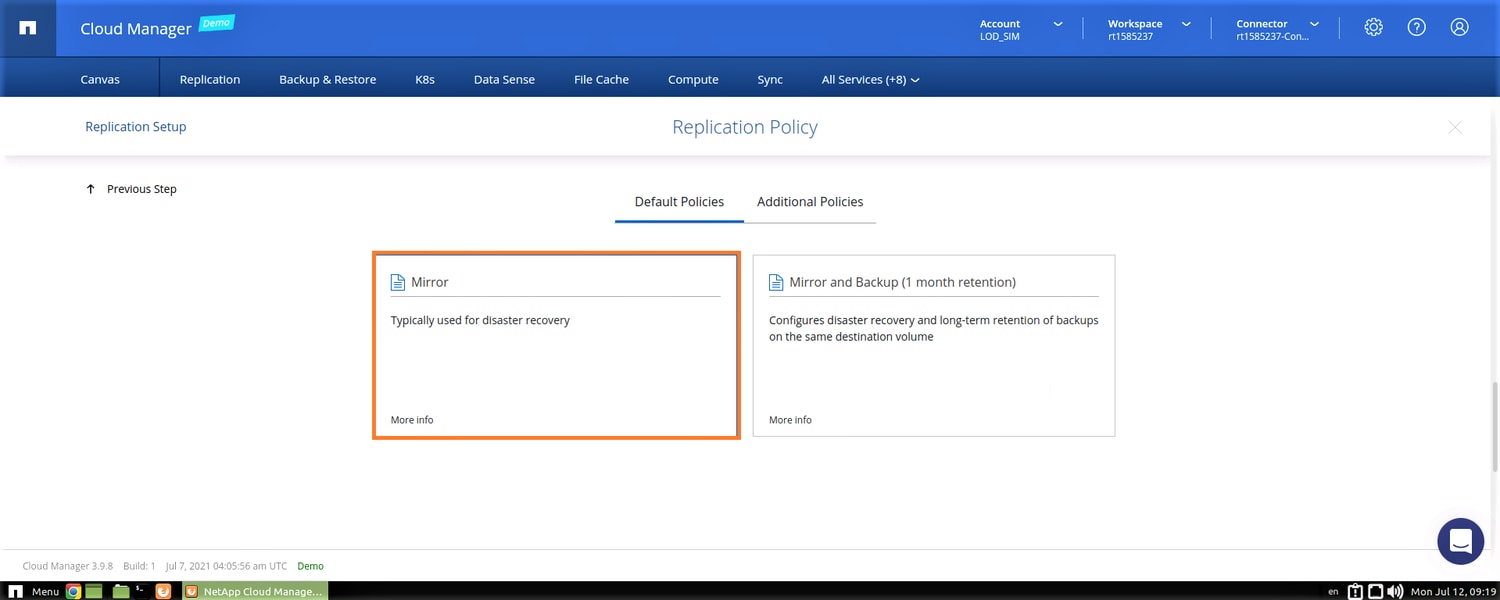Open the Settings gear icon
Image resolution: width=1500 pixels, height=600 pixels.
click(1373, 28)
